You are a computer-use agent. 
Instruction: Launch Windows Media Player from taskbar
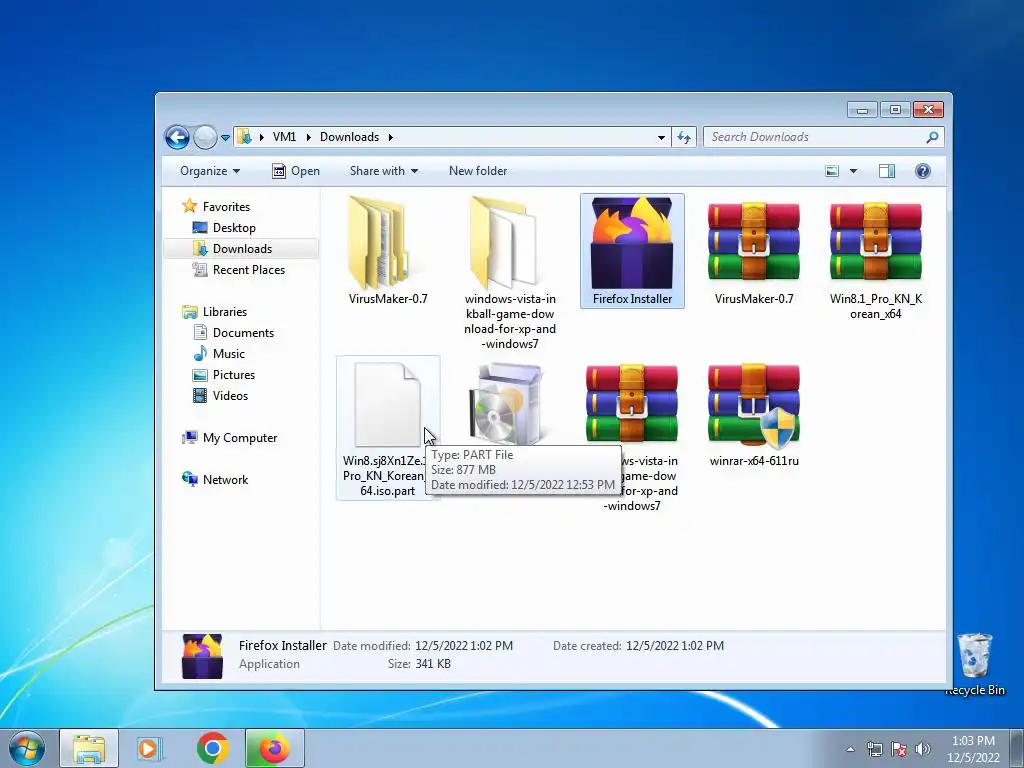coord(150,748)
